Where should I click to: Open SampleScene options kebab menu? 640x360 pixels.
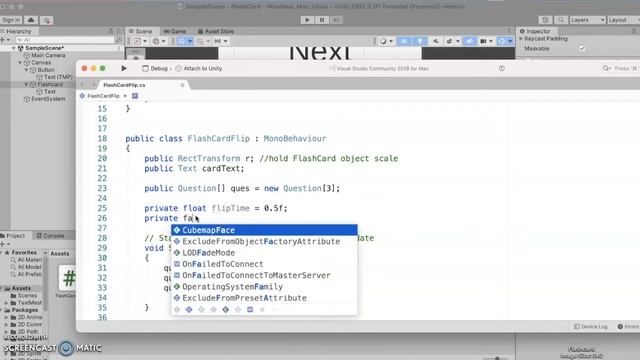tap(119, 48)
